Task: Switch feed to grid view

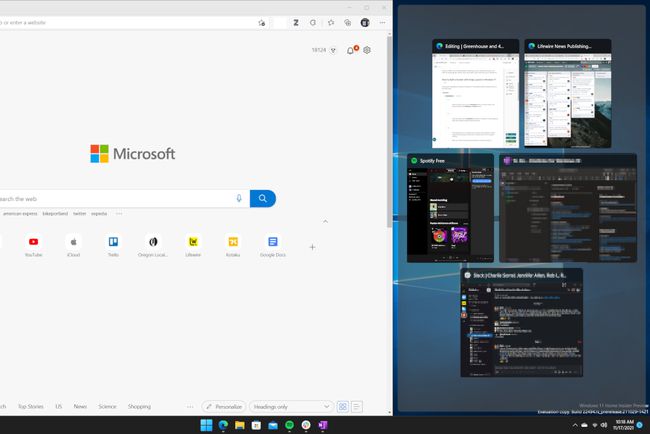Action: tap(343, 407)
